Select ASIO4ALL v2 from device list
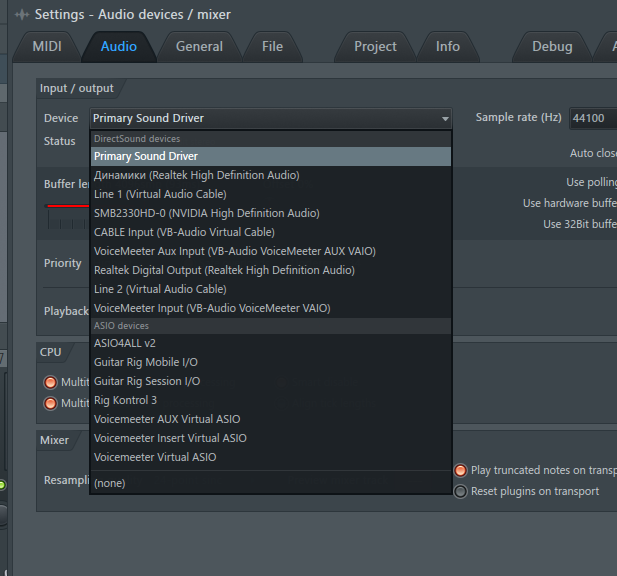This screenshot has width=617, height=576. (125, 343)
